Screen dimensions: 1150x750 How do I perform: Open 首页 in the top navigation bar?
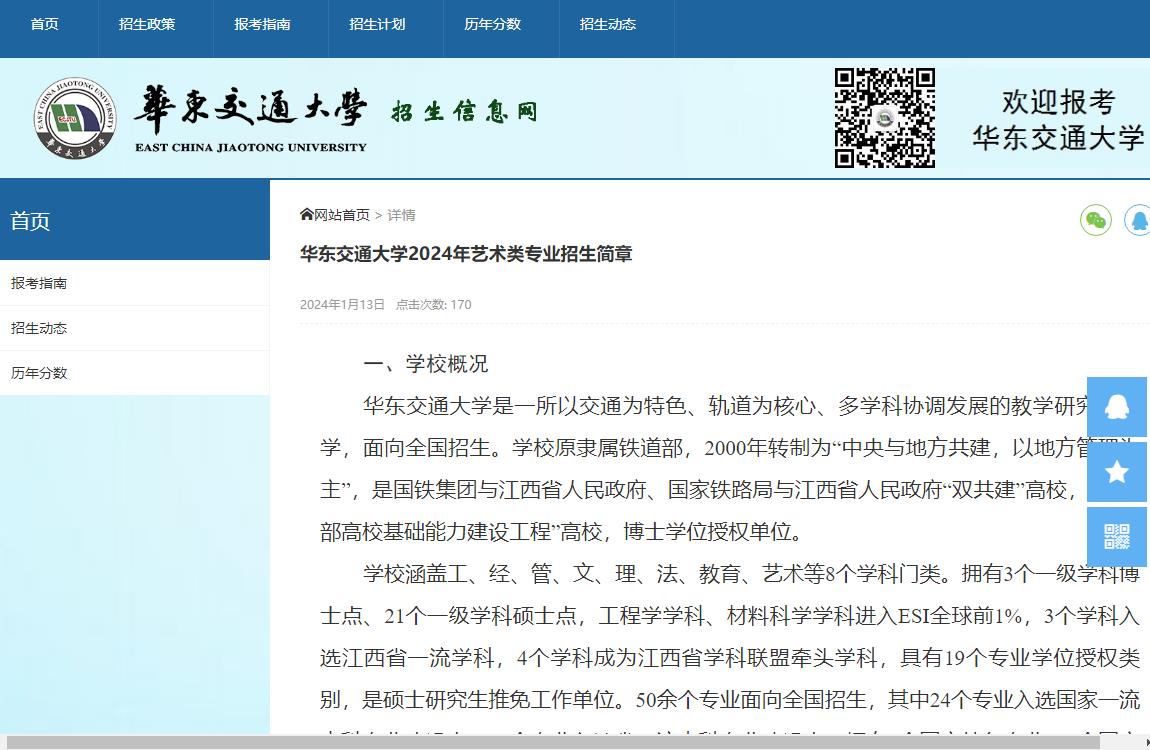[45, 24]
